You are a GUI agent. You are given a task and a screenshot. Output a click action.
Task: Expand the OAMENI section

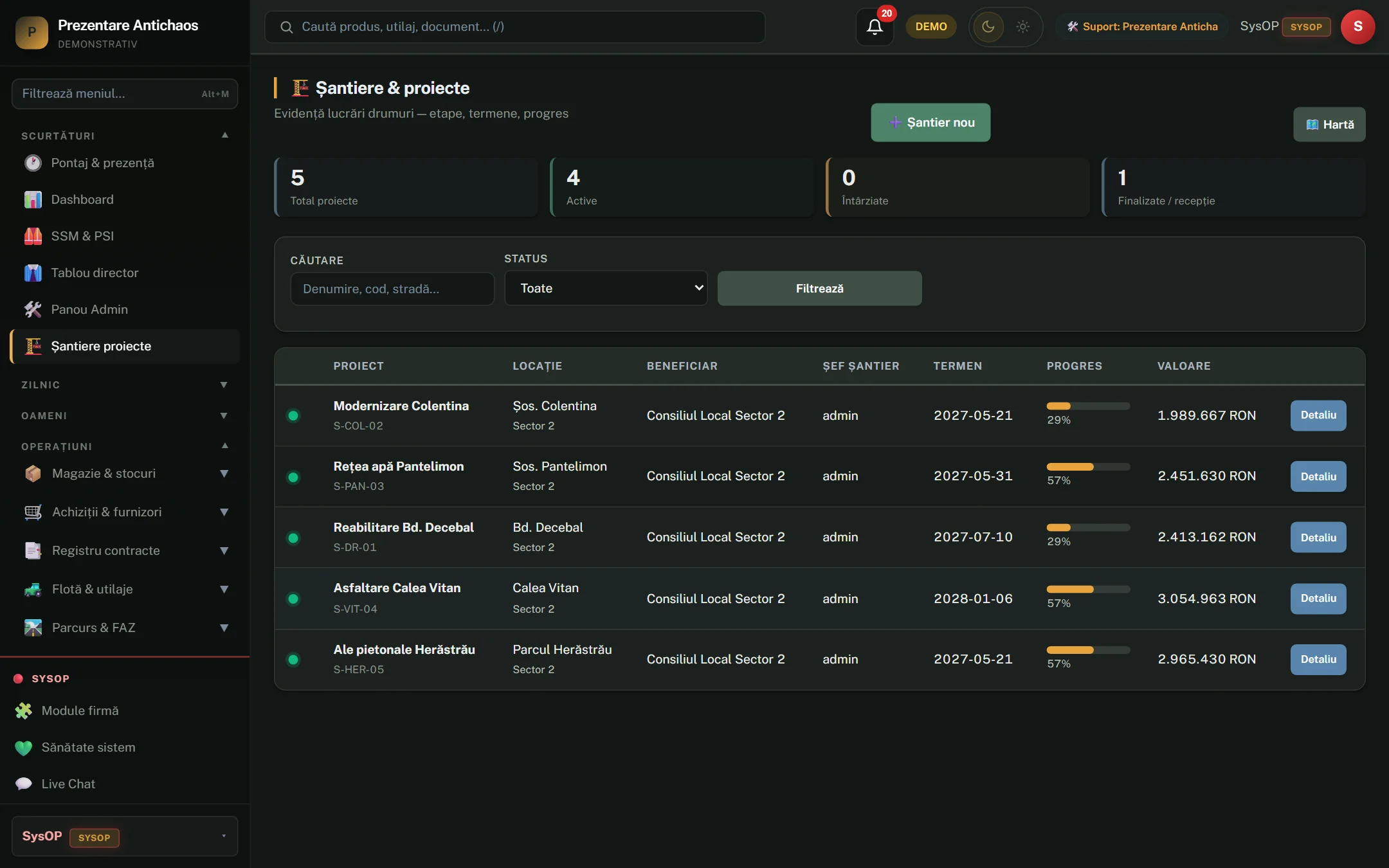224,416
